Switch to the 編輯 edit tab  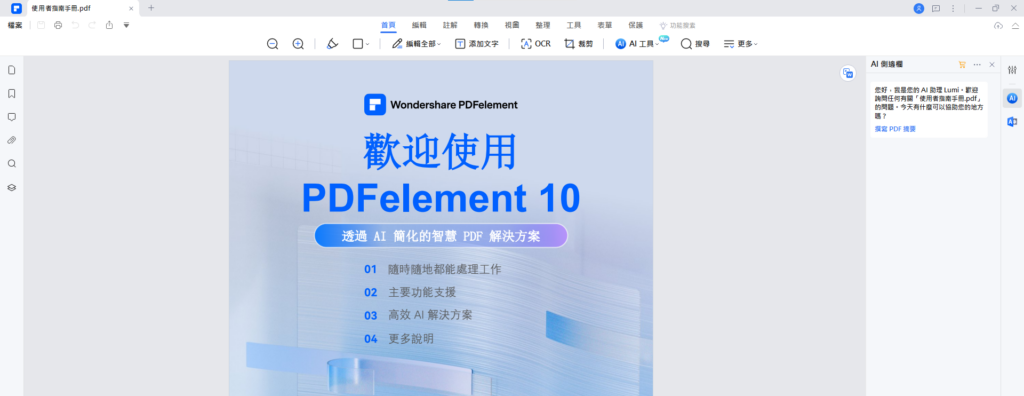tap(419, 25)
